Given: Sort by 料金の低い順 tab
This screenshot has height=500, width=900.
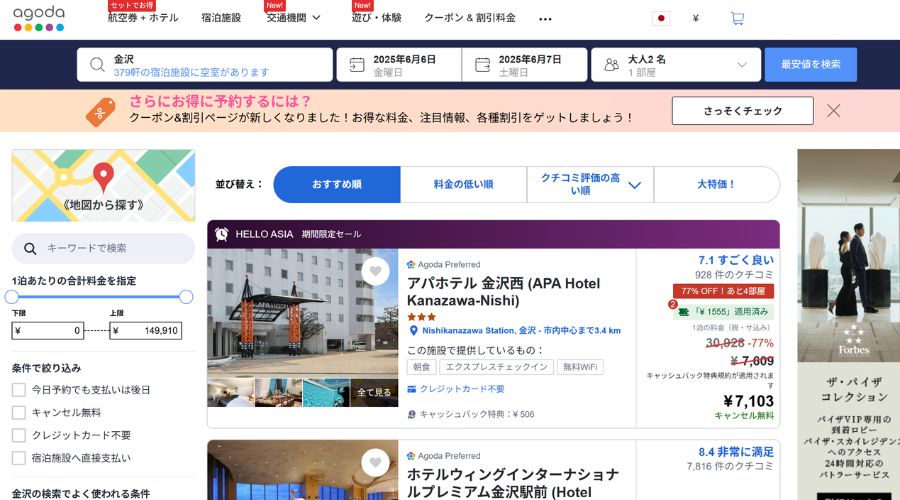Looking at the screenshot, I should pyautogui.click(x=463, y=184).
